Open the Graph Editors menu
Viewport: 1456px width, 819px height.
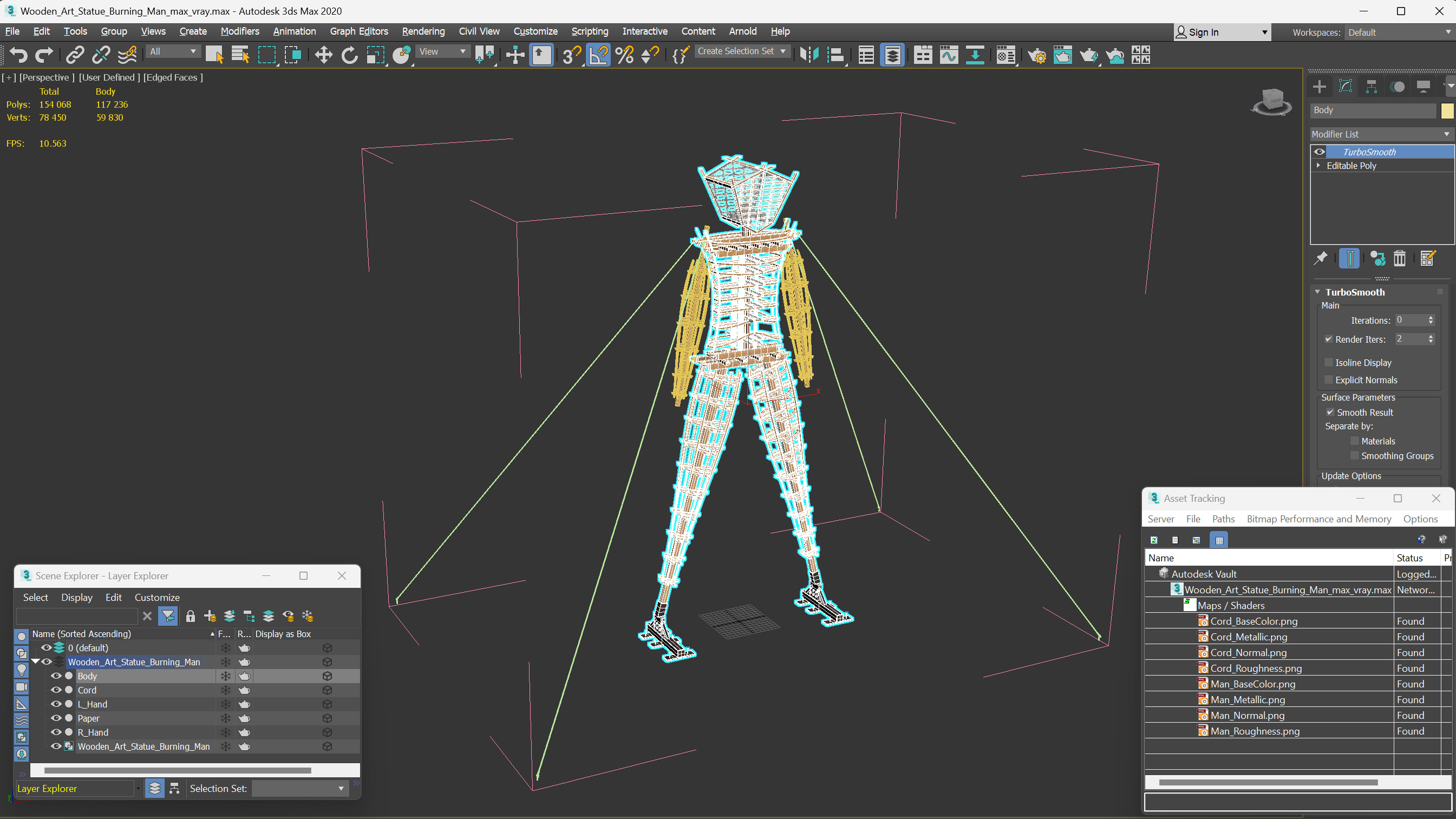358,31
